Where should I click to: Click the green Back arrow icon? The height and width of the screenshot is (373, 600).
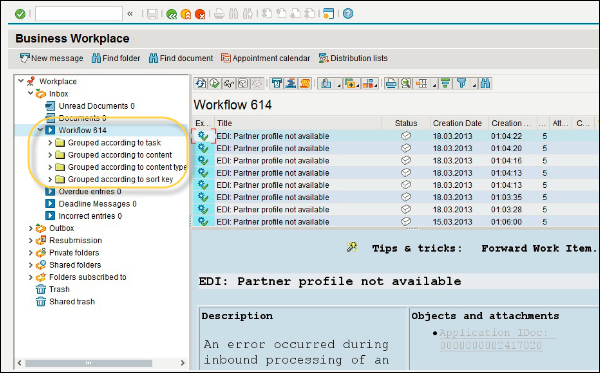172,14
